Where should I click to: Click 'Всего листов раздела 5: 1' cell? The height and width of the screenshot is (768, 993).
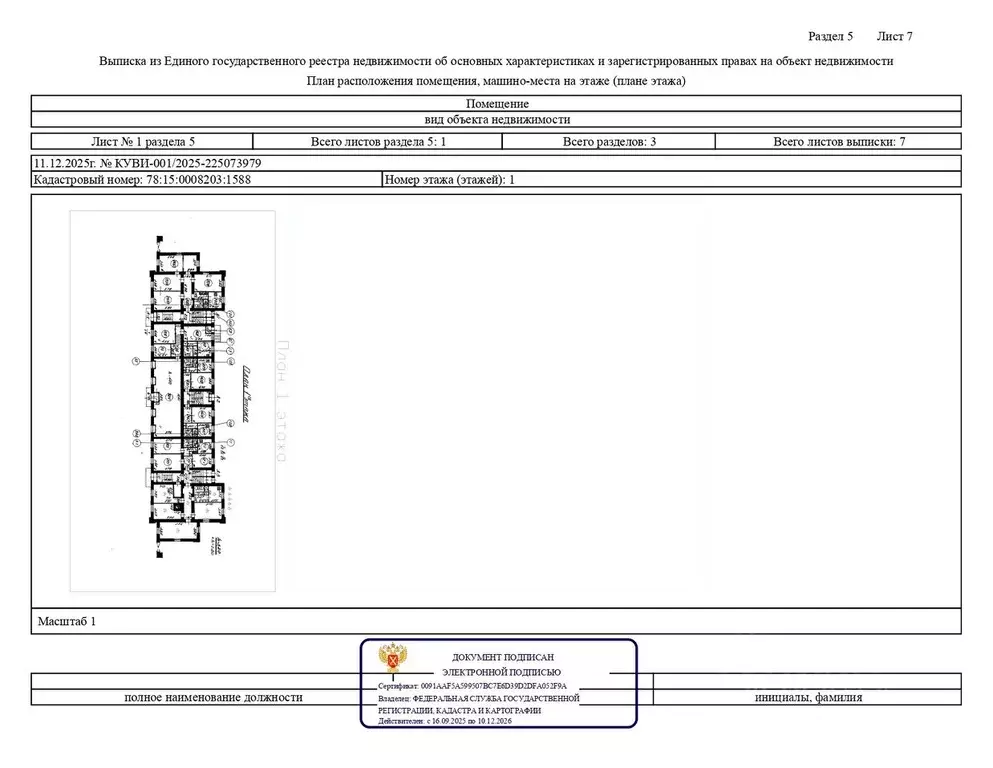(x=378, y=142)
